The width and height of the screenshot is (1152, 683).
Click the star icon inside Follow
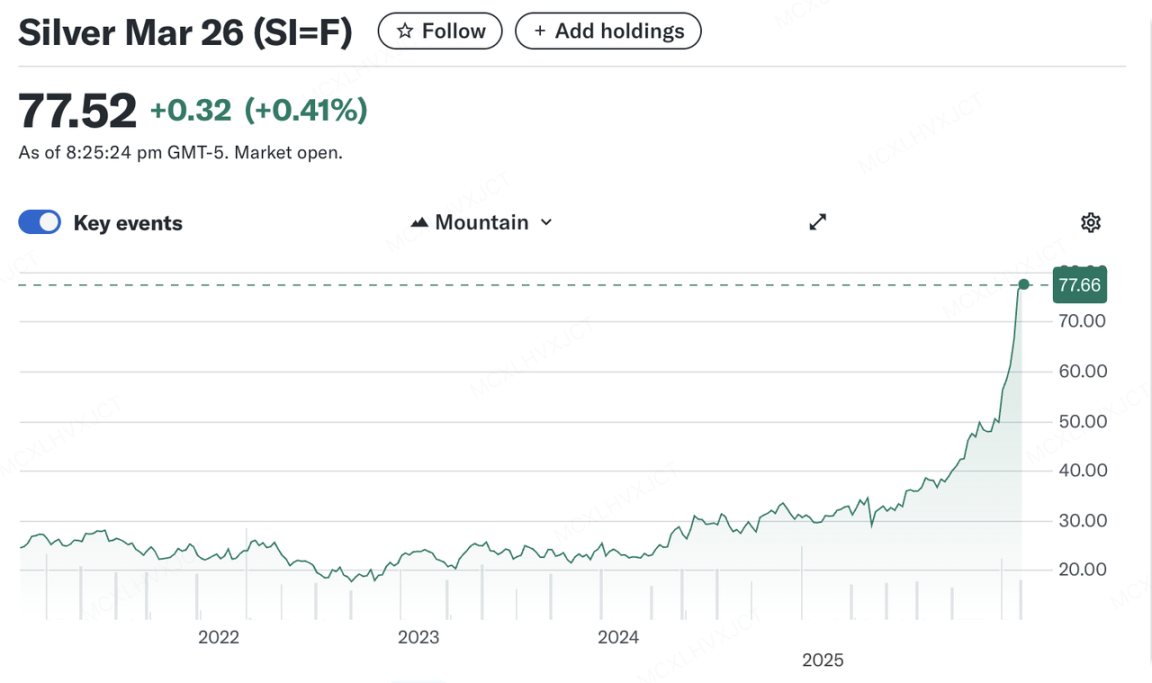click(x=404, y=32)
